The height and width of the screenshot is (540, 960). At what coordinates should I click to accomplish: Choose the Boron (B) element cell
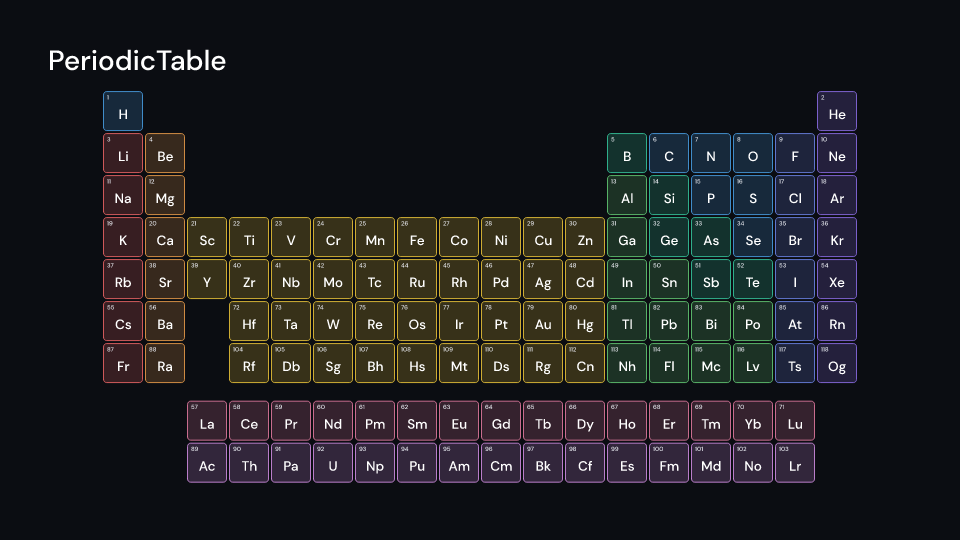(627, 153)
